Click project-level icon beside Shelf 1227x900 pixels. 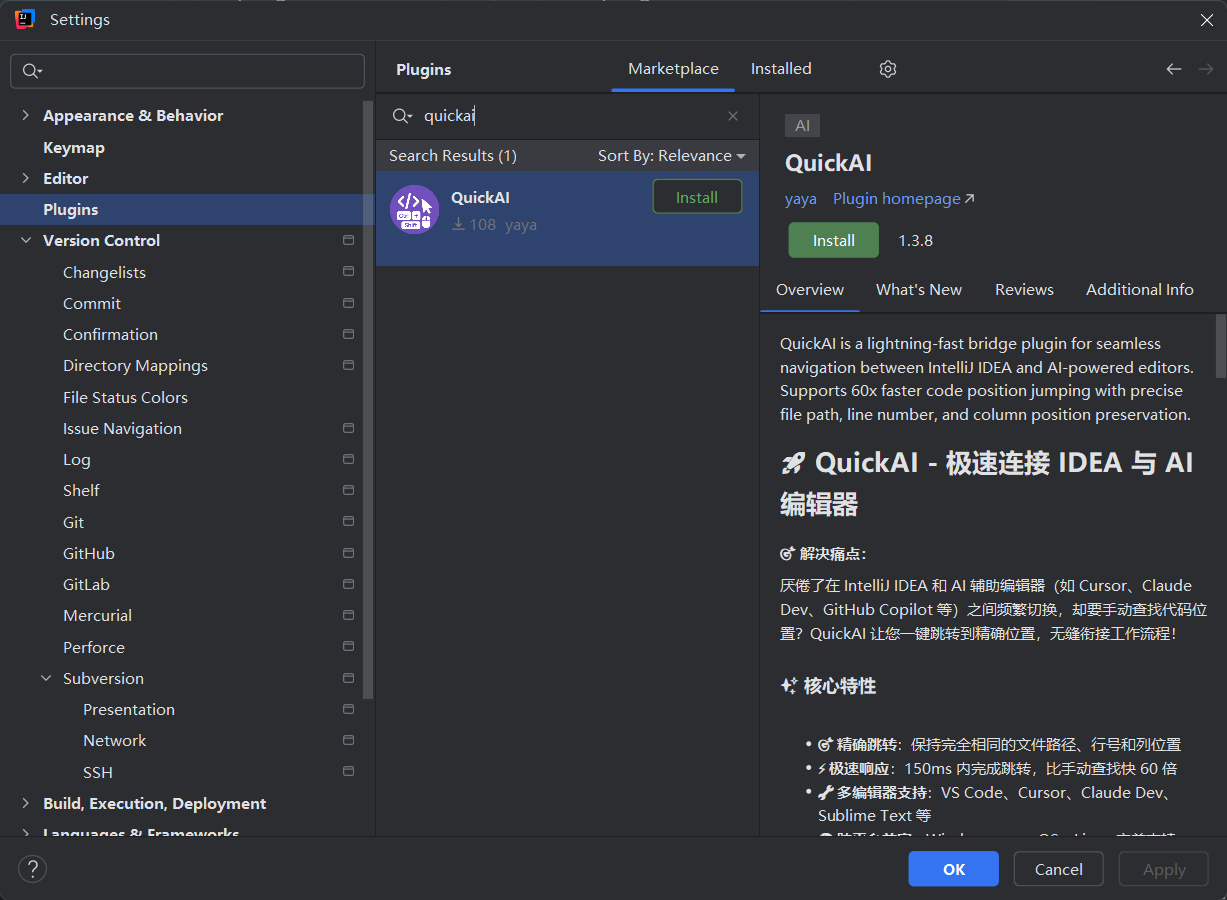[348, 490]
